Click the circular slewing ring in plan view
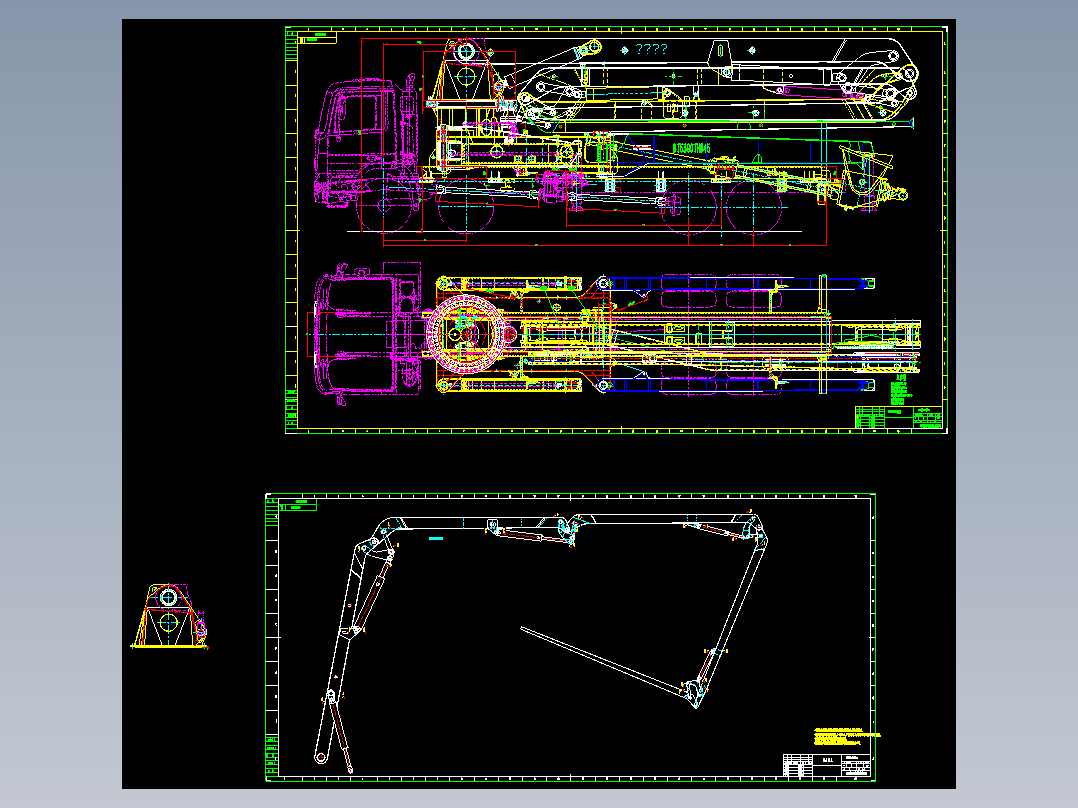The image size is (1078, 808). tap(466, 334)
